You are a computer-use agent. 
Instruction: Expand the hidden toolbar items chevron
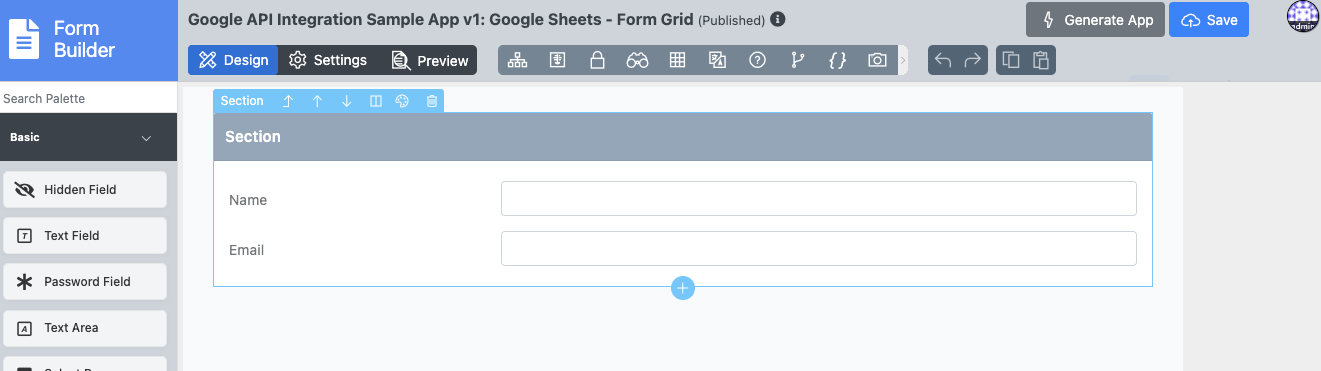pos(903,60)
